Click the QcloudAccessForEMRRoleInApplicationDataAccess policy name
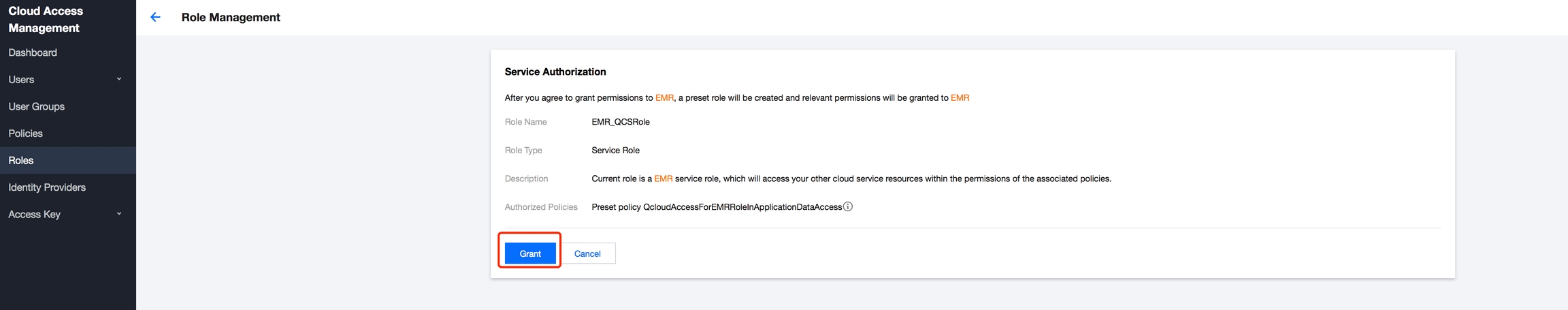1568x310 pixels. 742,207
